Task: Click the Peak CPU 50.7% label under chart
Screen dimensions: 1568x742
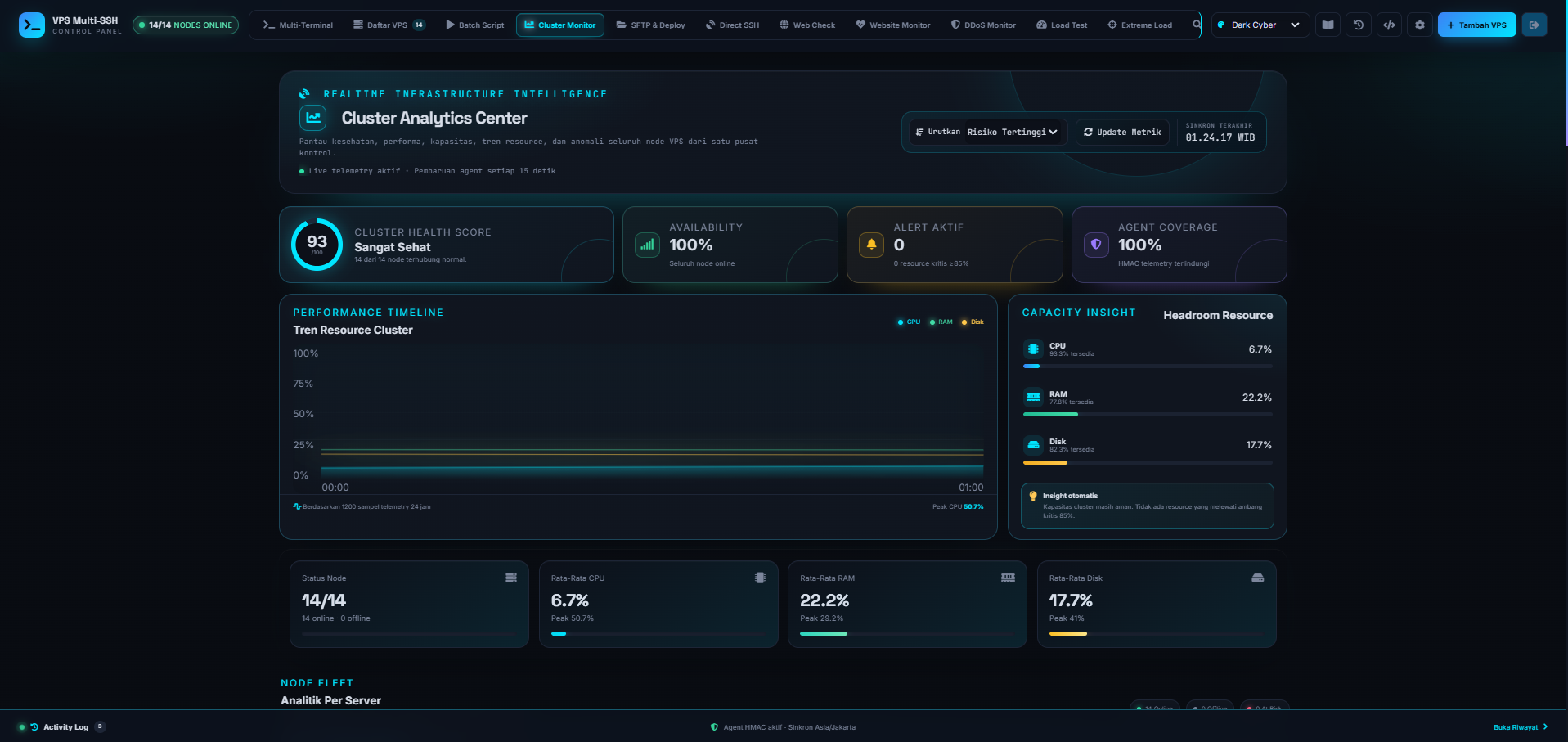Action: pos(958,506)
